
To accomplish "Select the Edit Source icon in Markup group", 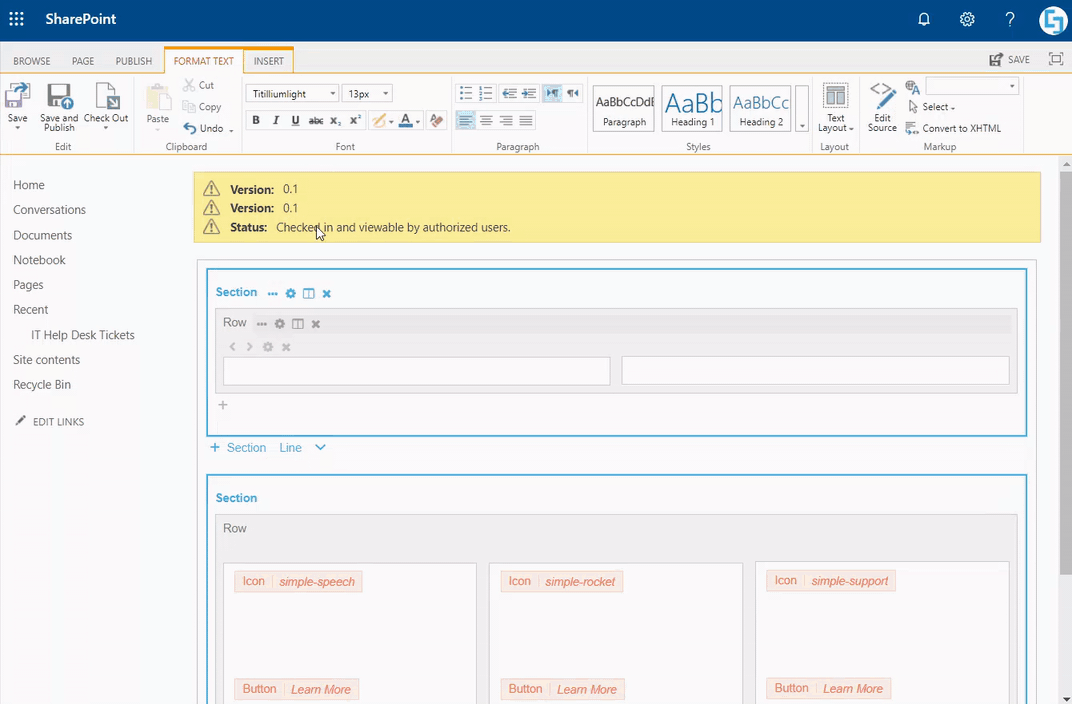I will (x=882, y=105).
